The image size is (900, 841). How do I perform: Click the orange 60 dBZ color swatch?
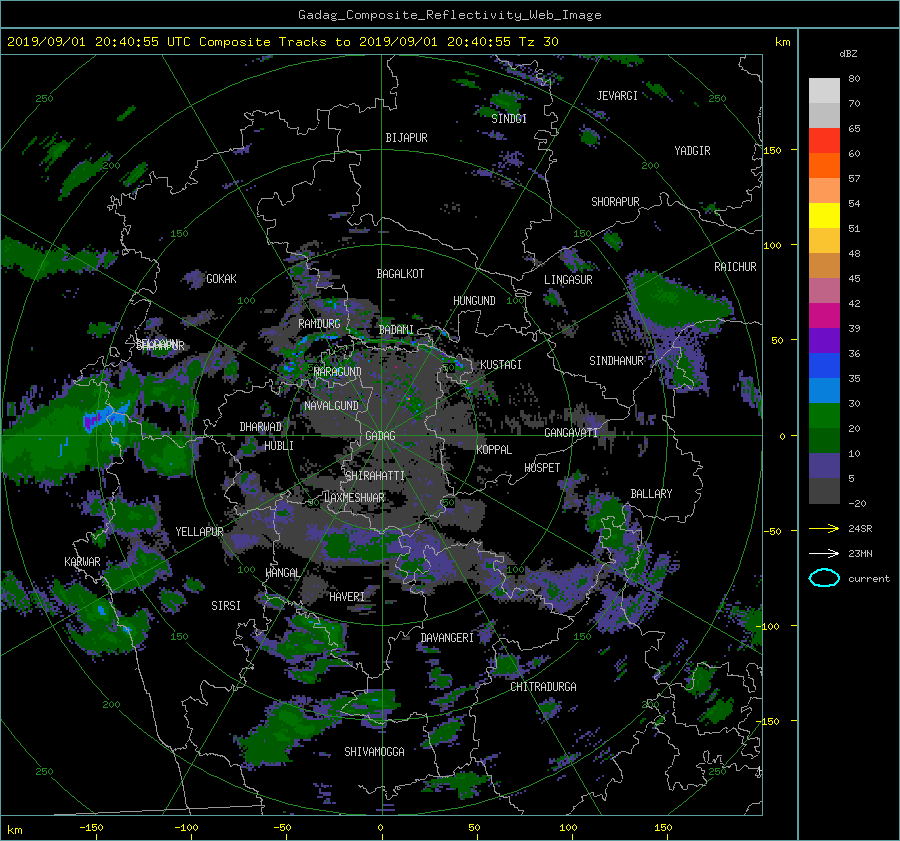pos(824,166)
